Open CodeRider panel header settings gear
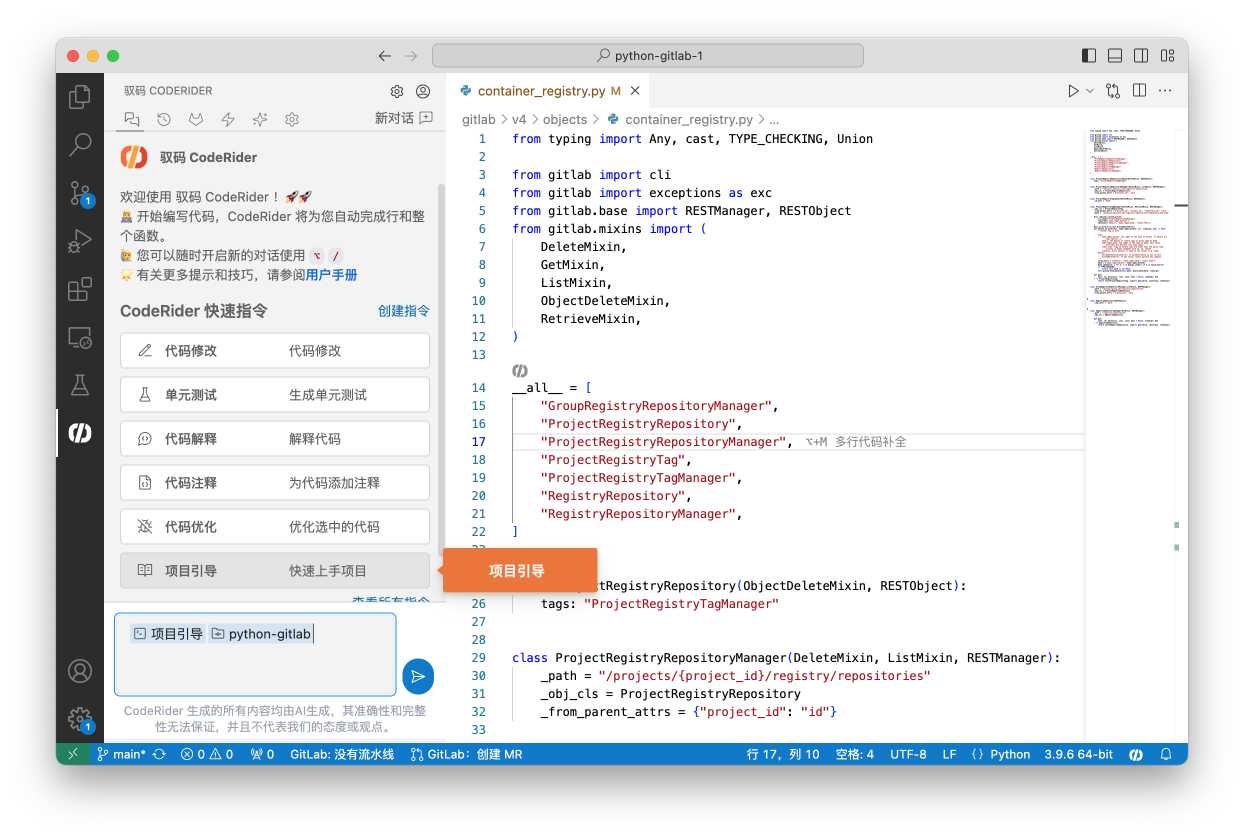Image resolution: width=1244 pixels, height=839 pixels. pos(397,91)
